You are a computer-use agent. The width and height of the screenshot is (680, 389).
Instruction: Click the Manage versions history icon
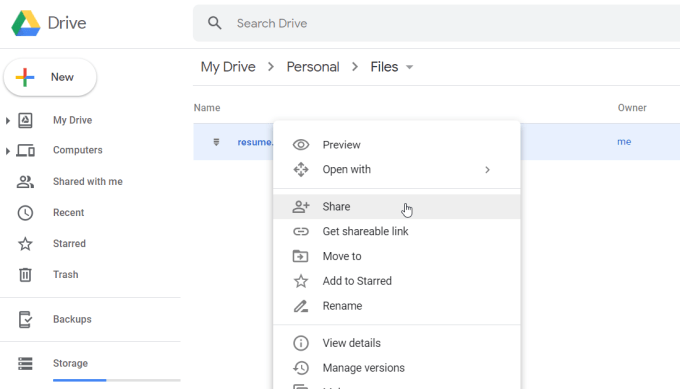(301, 368)
